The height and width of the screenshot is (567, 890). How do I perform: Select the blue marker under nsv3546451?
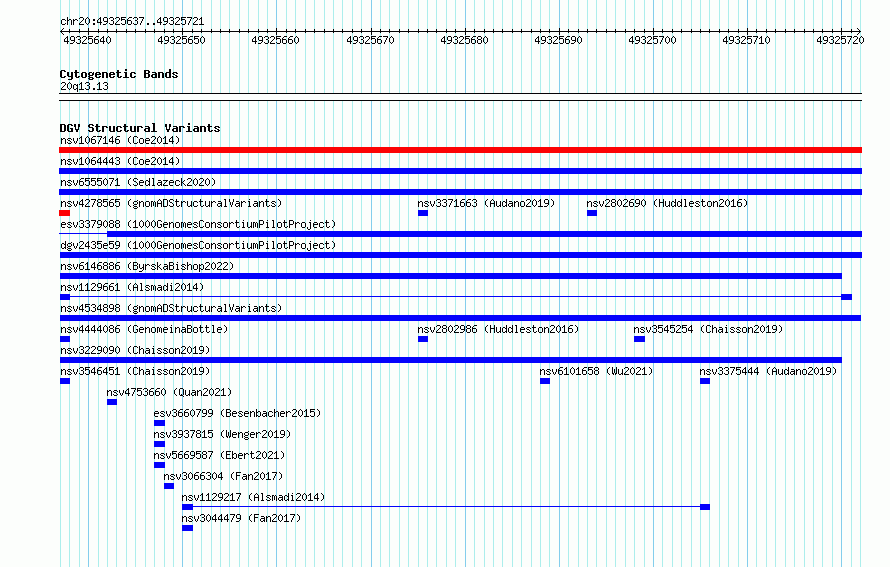(x=65, y=381)
